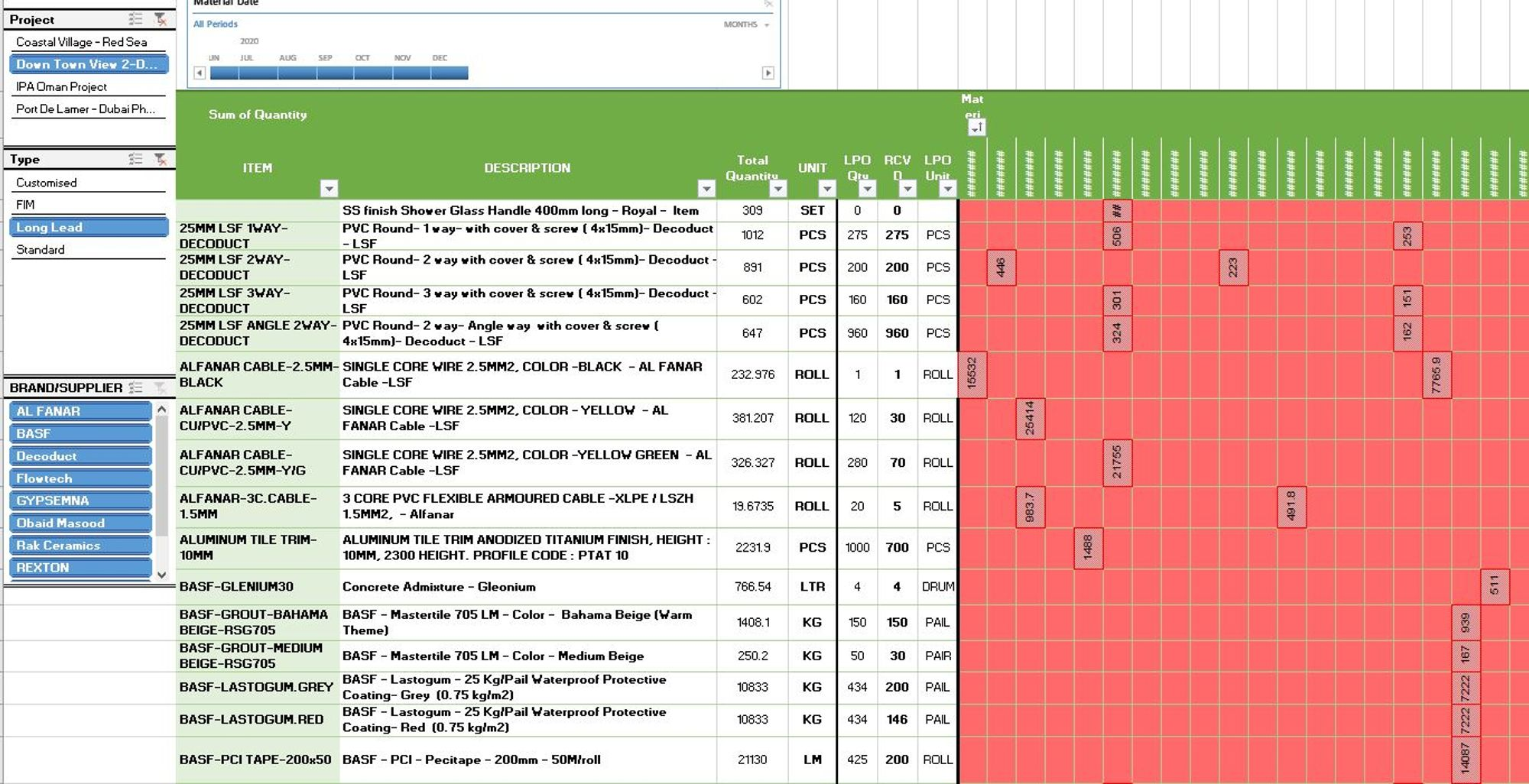Enable multi-select in the BRAND/SUPPLIER slicer

point(136,387)
